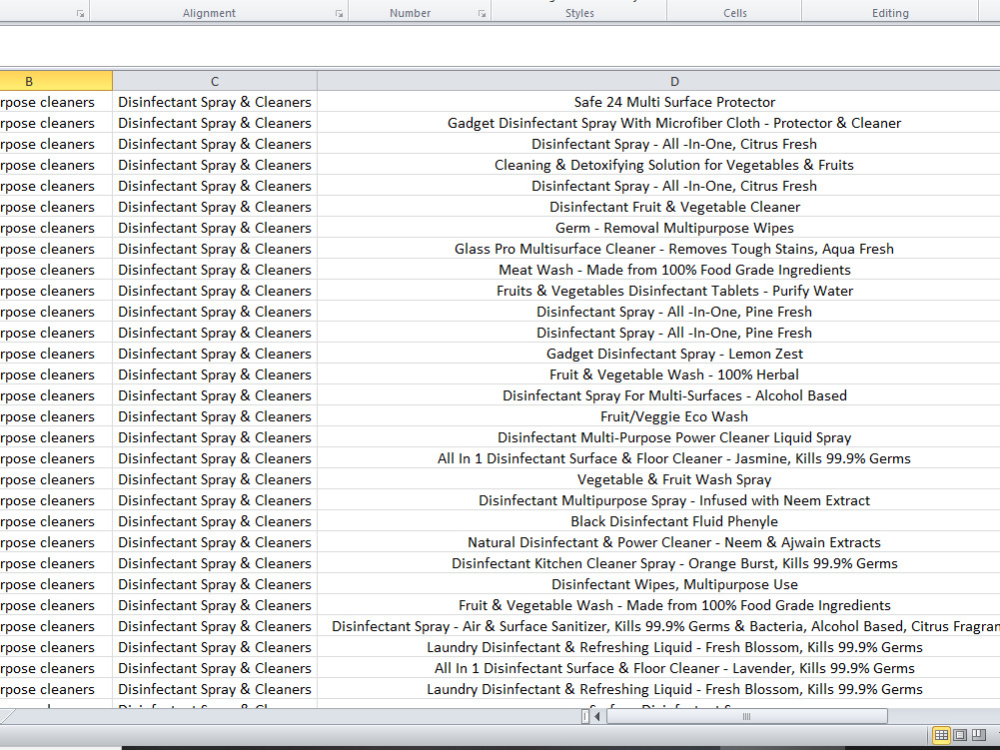The width and height of the screenshot is (1000, 750).
Task: Select 'Disinfectant Spray For Multi-Surfaces - Alcohol Based'
Action: pyautogui.click(x=658, y=396)
